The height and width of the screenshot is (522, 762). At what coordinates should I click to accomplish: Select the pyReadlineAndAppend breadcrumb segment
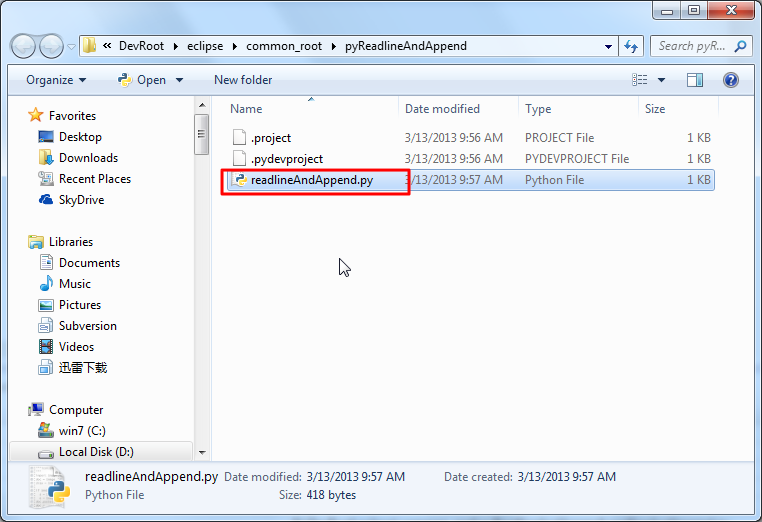(406, 46)
